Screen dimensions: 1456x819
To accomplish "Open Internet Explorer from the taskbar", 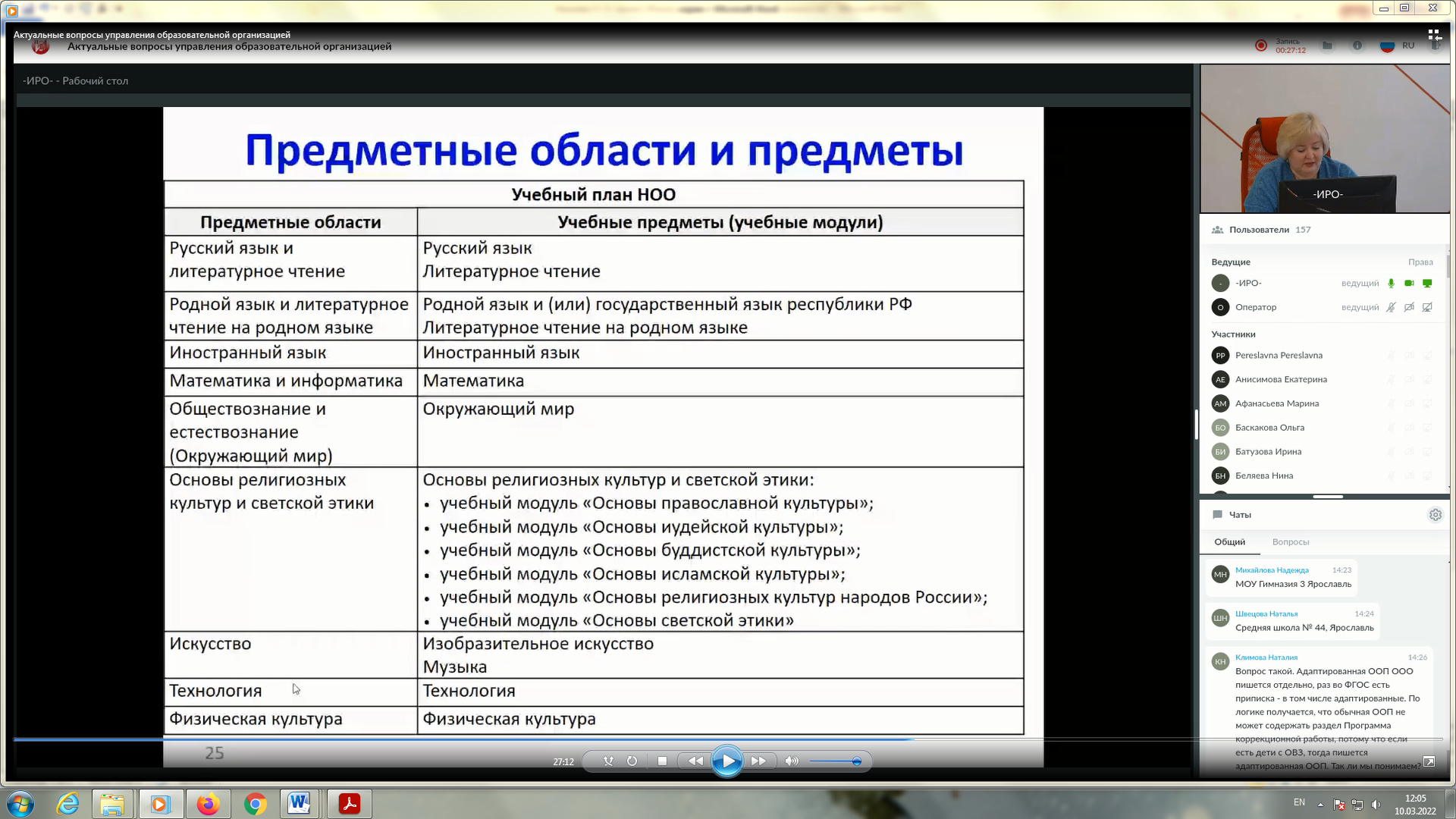I will tap(68, 804).
